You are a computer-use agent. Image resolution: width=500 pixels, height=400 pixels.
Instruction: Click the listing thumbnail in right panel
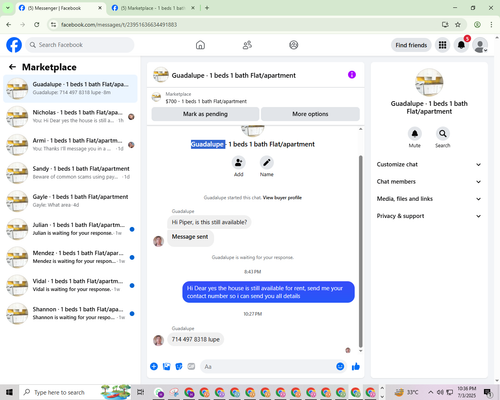click(x=429, y=82)
